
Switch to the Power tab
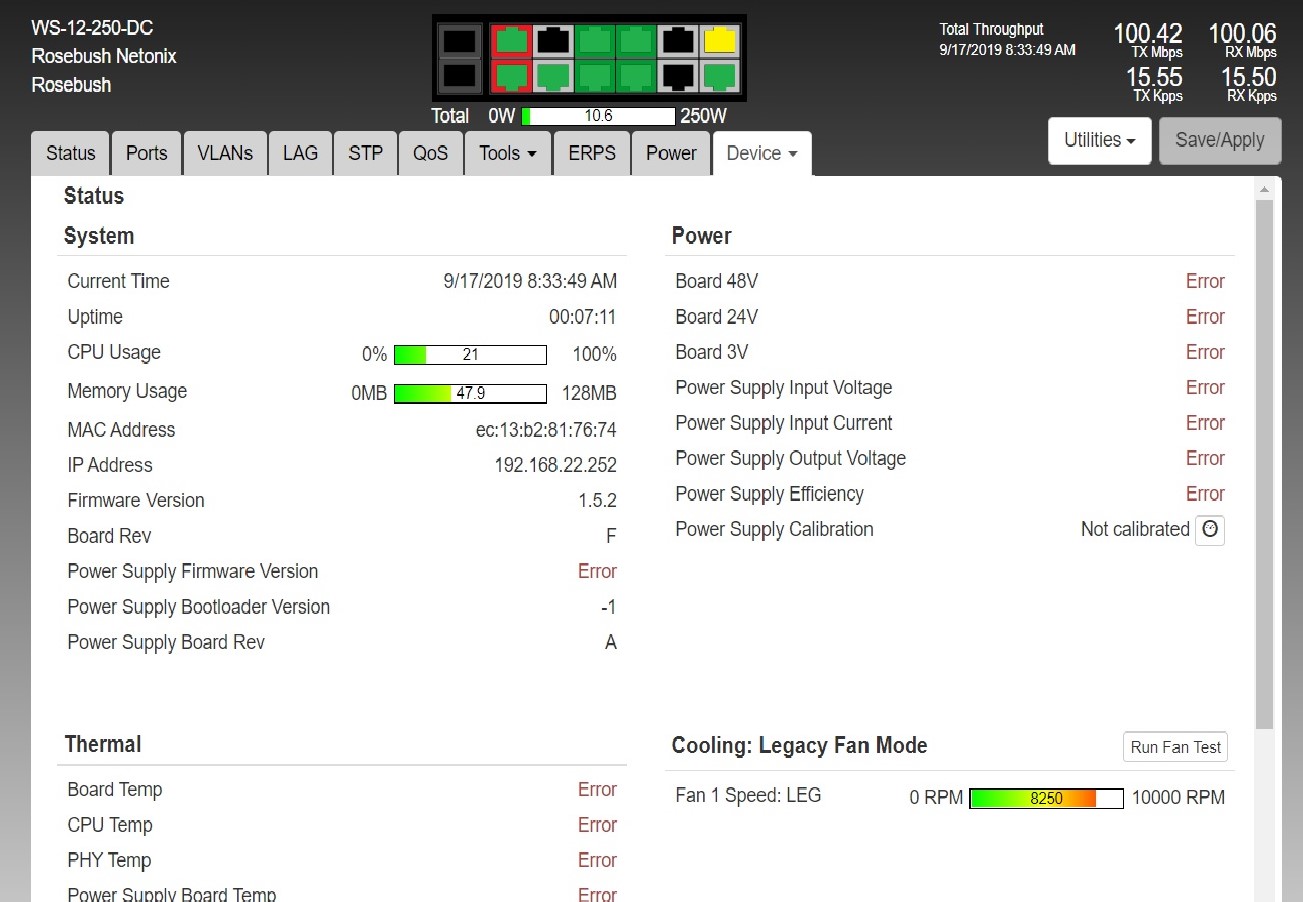point(671,153)
